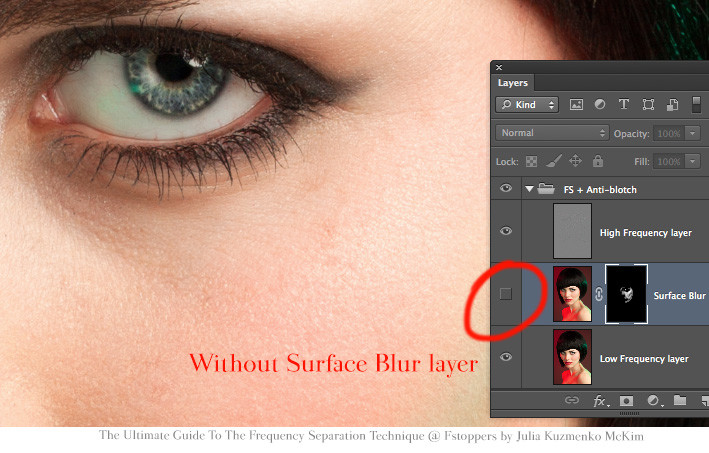
Task: Filter for adjustment layers icon
Action: pos(600,104)
